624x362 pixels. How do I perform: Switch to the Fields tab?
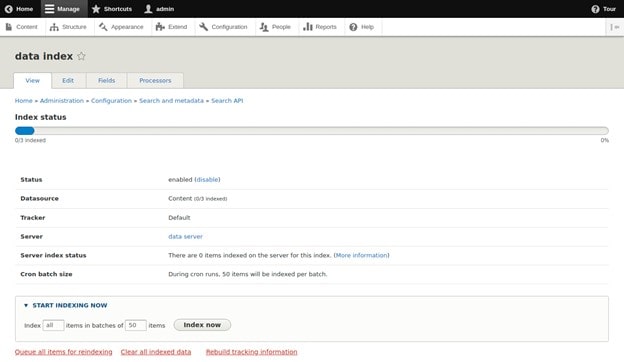pos(107,80)
